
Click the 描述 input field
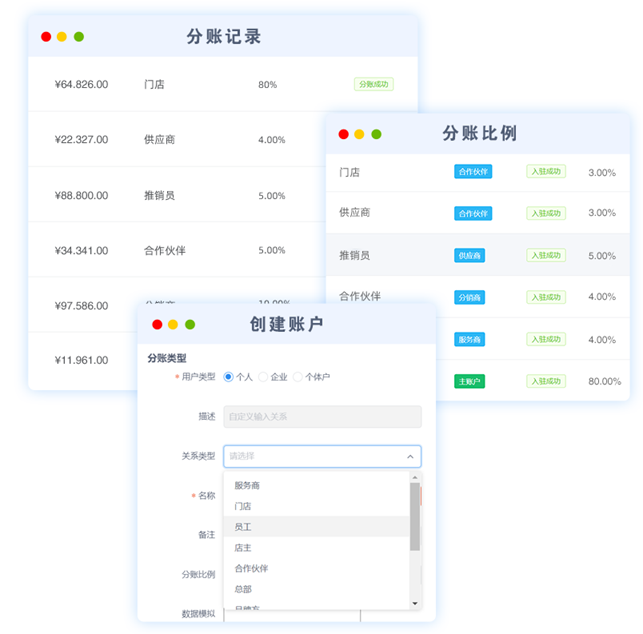coord(322,417)
